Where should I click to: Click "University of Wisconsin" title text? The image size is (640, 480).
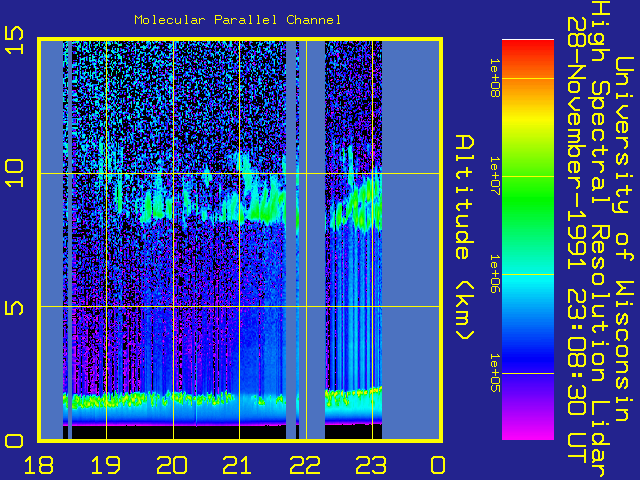(x=624, y=239)
